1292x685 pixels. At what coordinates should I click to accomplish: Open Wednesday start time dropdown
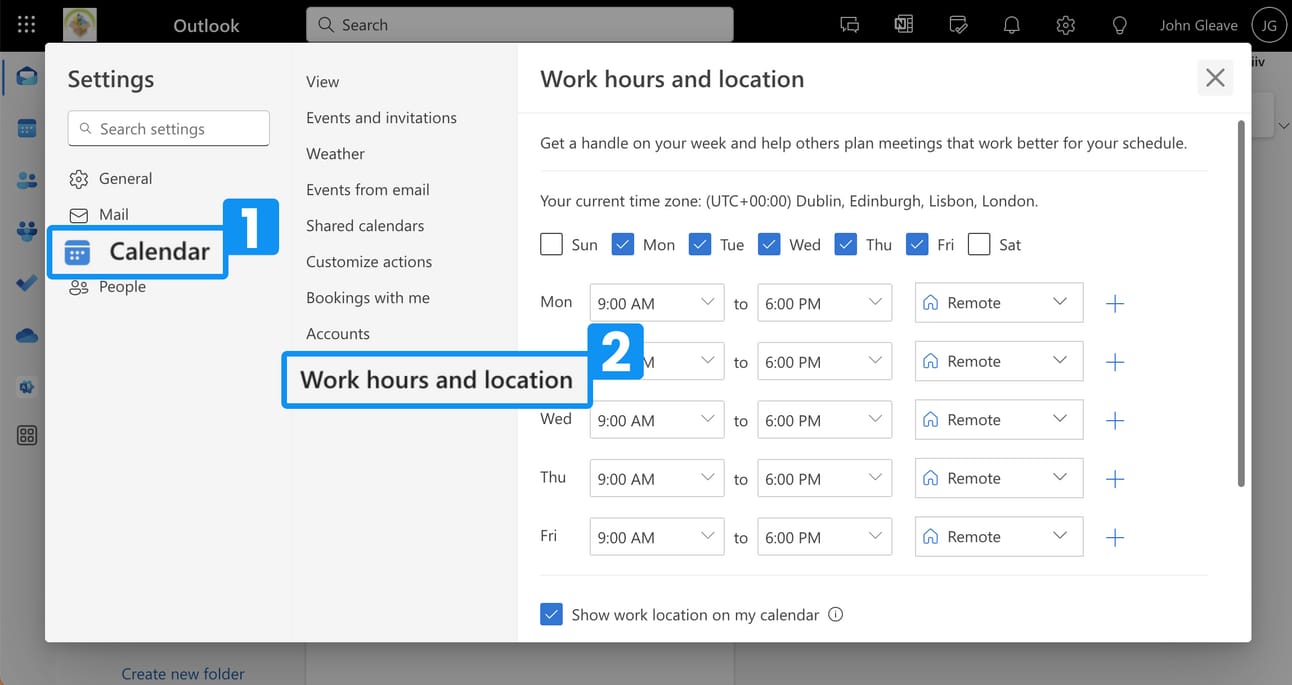coord(657,420)
